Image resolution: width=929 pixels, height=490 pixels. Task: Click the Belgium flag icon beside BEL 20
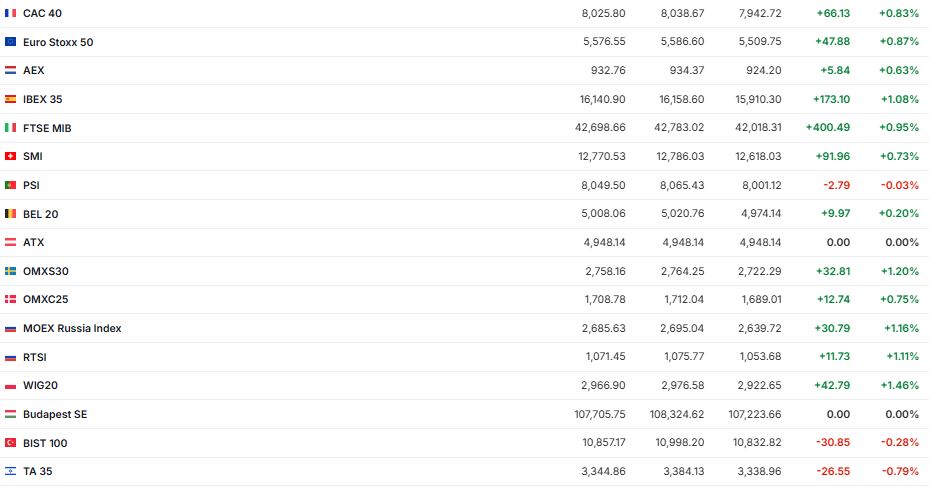coord(10,214)
